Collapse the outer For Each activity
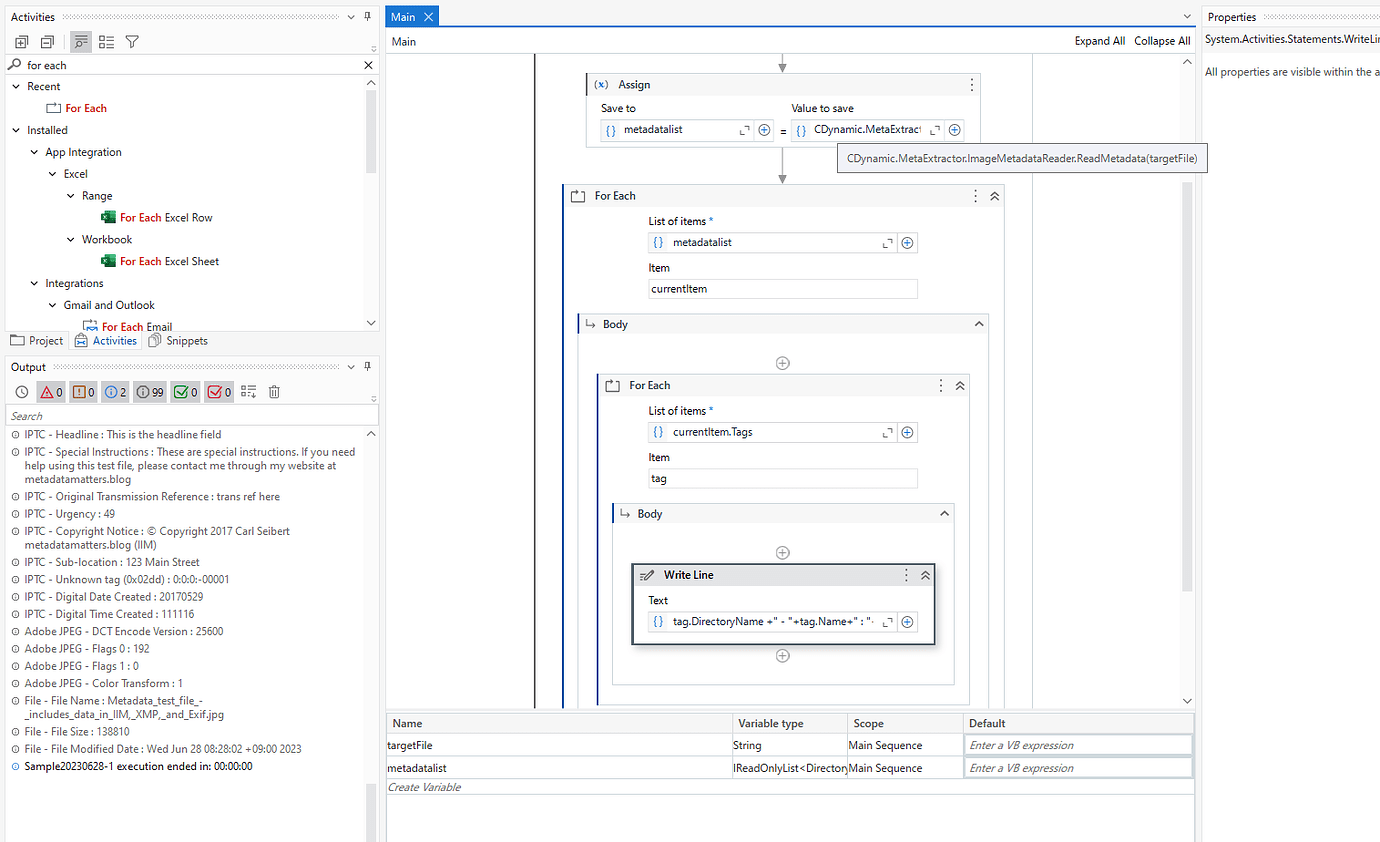 click(x=993, y=196)
